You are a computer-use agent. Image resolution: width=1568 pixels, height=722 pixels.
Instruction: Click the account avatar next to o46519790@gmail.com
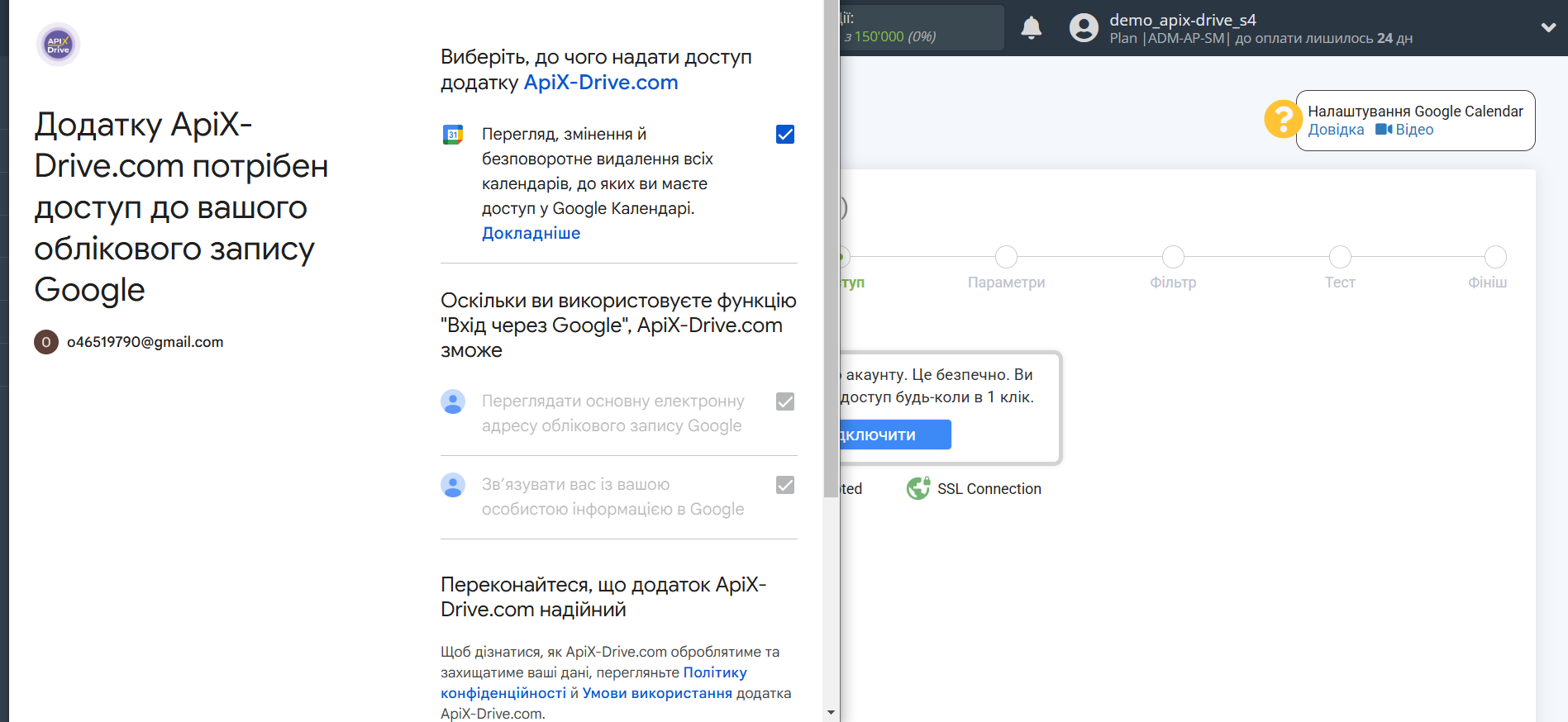(46, 342)
